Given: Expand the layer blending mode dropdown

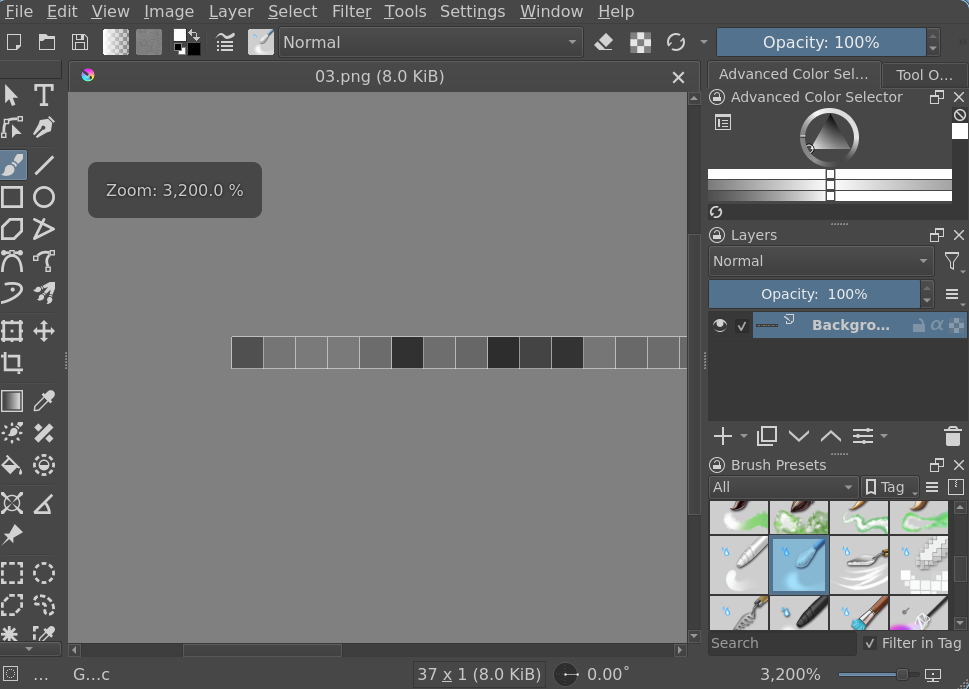Looking at the screenshot, I should click(x=820, y=261).
